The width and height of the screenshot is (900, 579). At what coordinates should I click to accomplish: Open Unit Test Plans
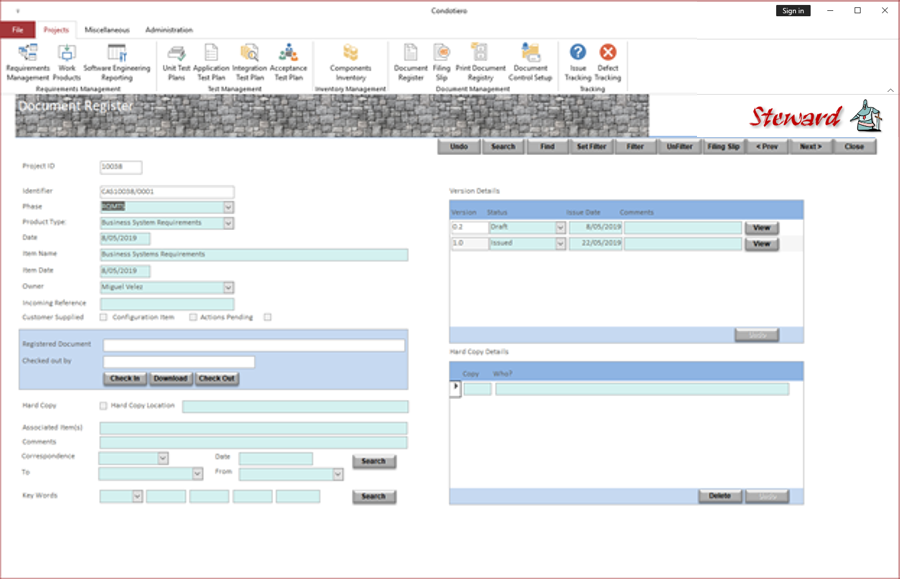tap(176, 62)
